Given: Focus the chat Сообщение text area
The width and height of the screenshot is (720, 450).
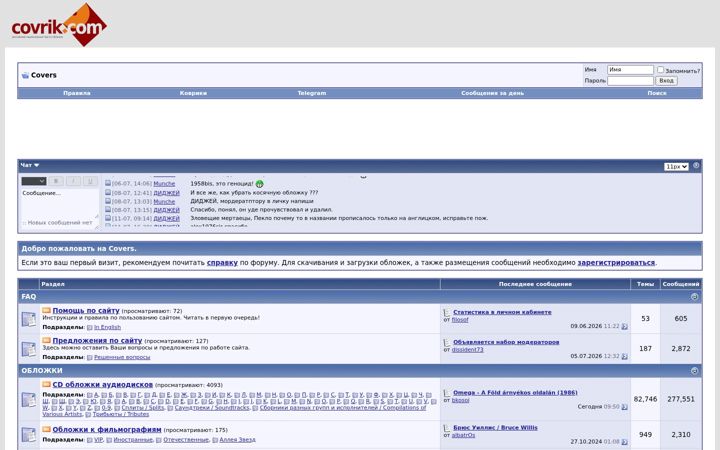Looking at the screenshot, I should click(60, 203).
